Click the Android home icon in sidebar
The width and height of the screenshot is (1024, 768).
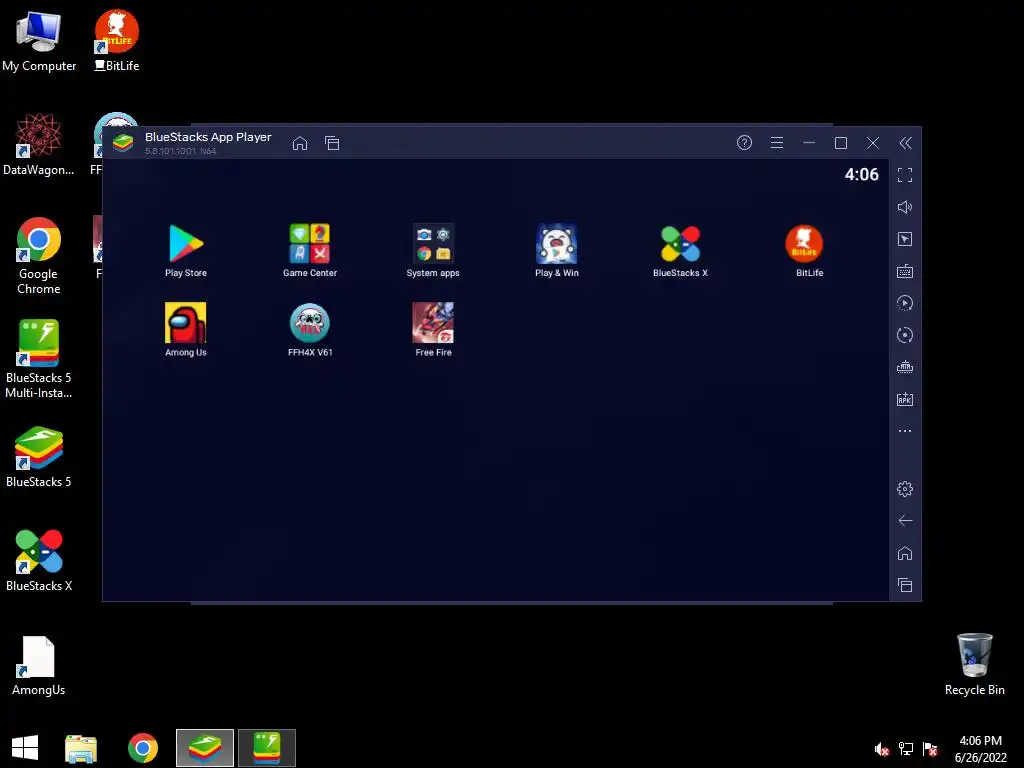(x=905, y=553)
